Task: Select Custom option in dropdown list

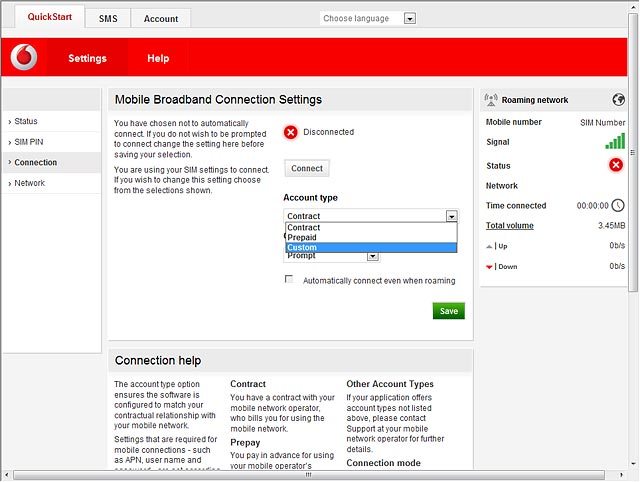Action: click(371, 247)
